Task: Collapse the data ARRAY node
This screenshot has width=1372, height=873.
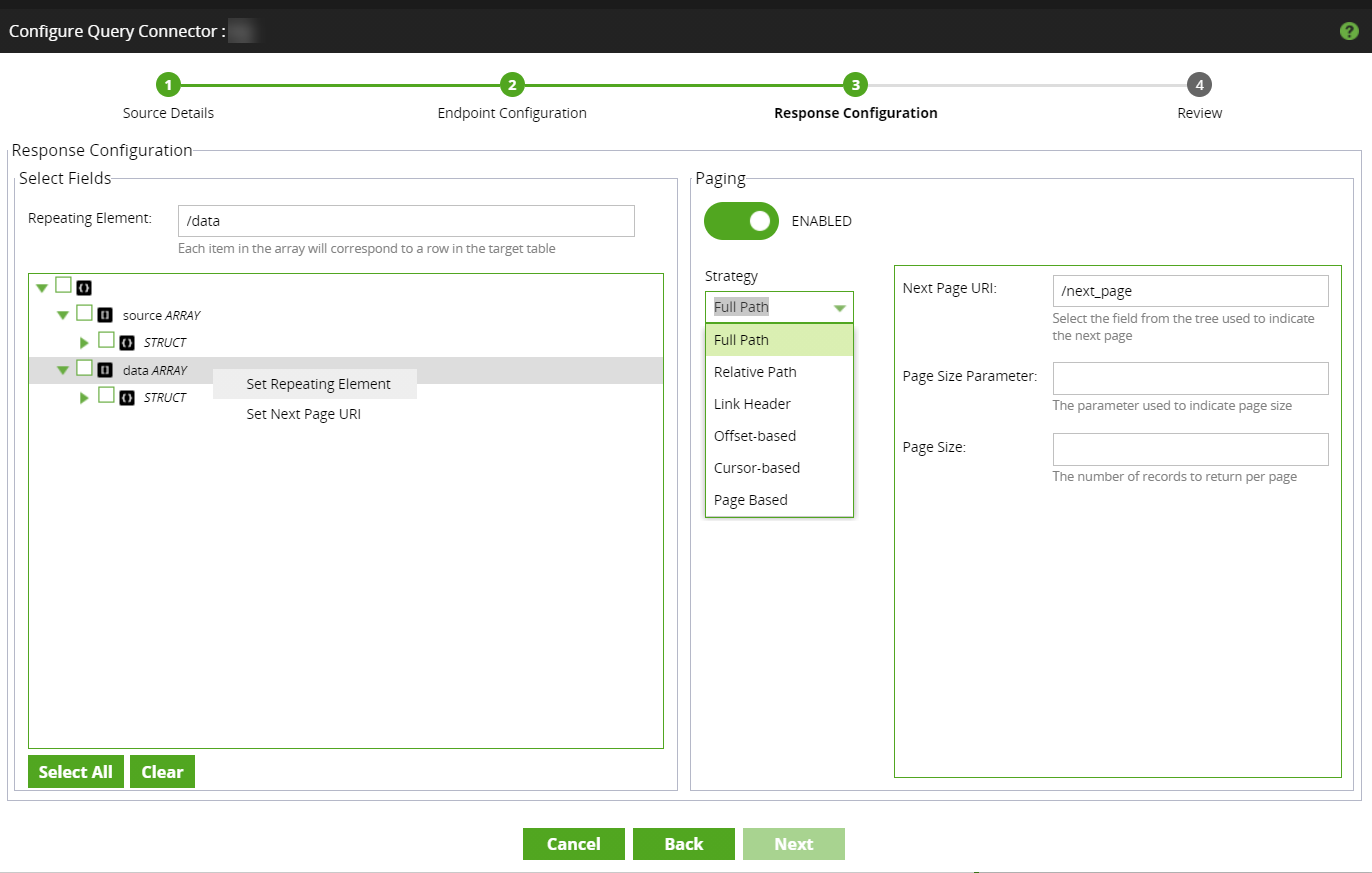Action: [63, 370]
